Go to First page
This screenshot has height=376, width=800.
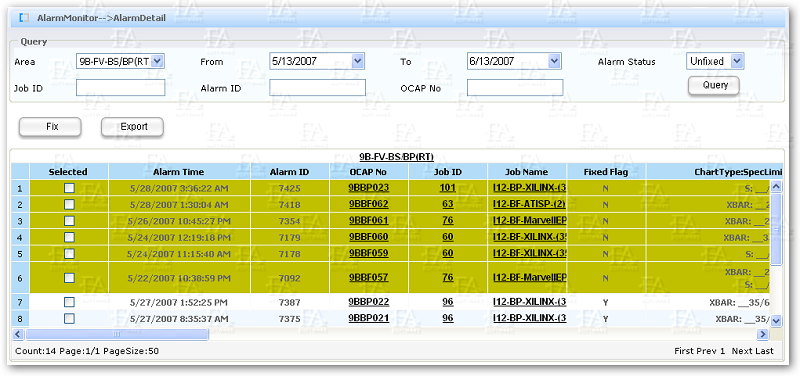[x=684, y=351]
